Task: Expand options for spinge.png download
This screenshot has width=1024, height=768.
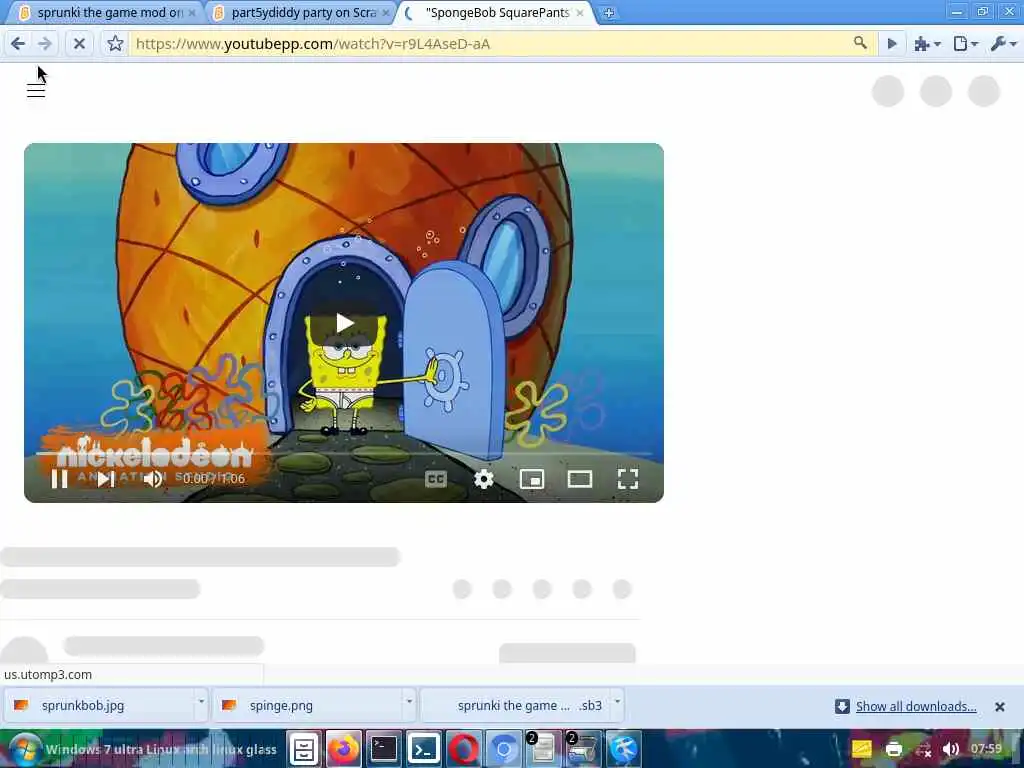Action: [x=409, y=702]
